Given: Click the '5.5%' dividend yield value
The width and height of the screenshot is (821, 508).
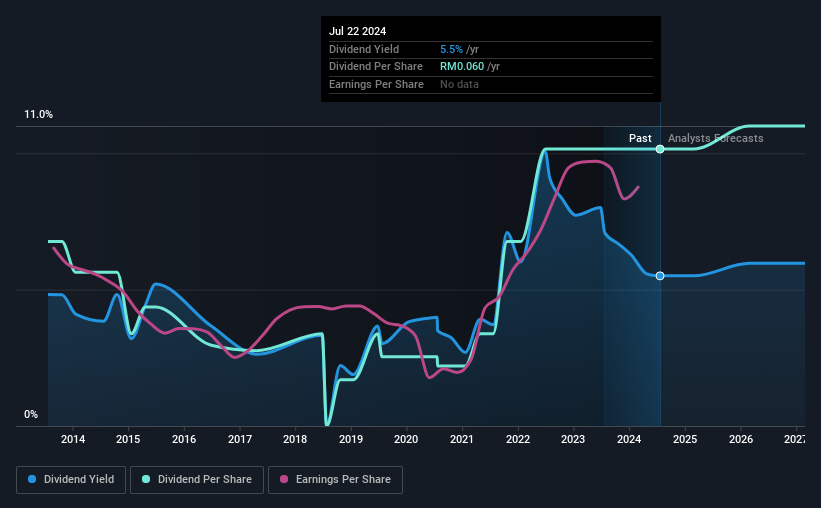Looking at the screenshot, I should [451, 49].
